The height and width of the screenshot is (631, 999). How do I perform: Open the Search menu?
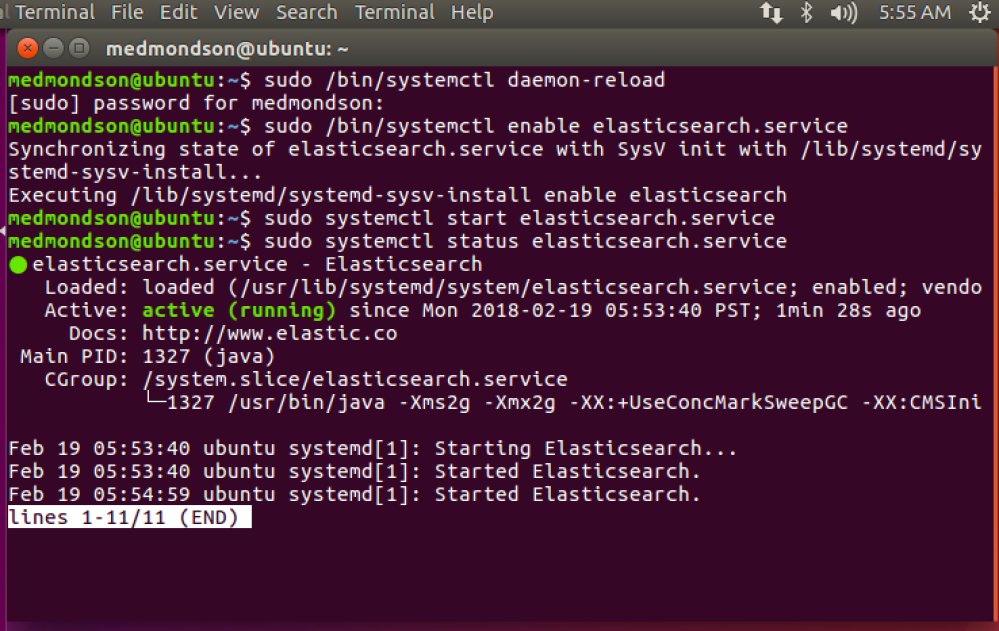click(306, 13)
